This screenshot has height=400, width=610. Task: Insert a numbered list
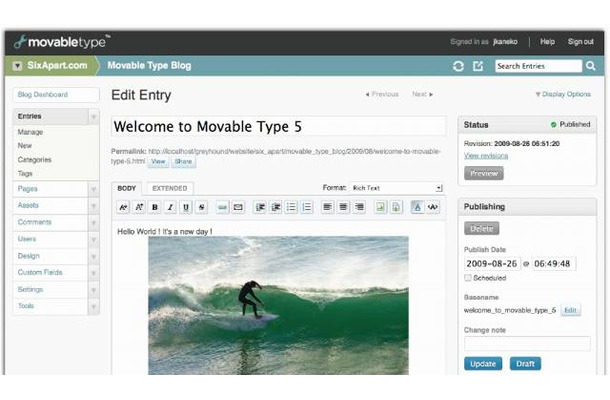coord(307,207)
